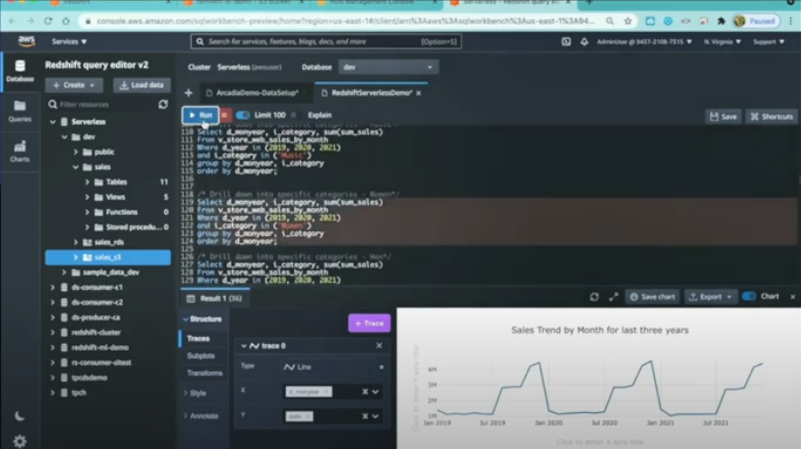Open the Database dev dropdown
801x449 pixels.
click(x=388, y=67)
